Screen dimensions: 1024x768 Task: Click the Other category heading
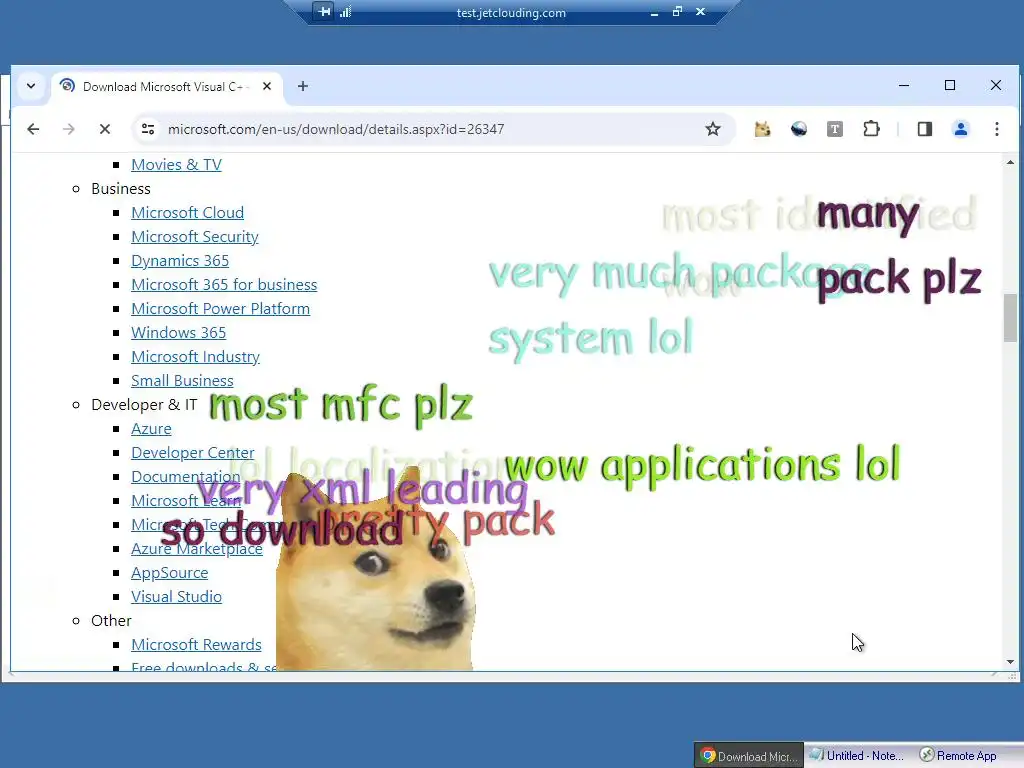click(111, 620)
